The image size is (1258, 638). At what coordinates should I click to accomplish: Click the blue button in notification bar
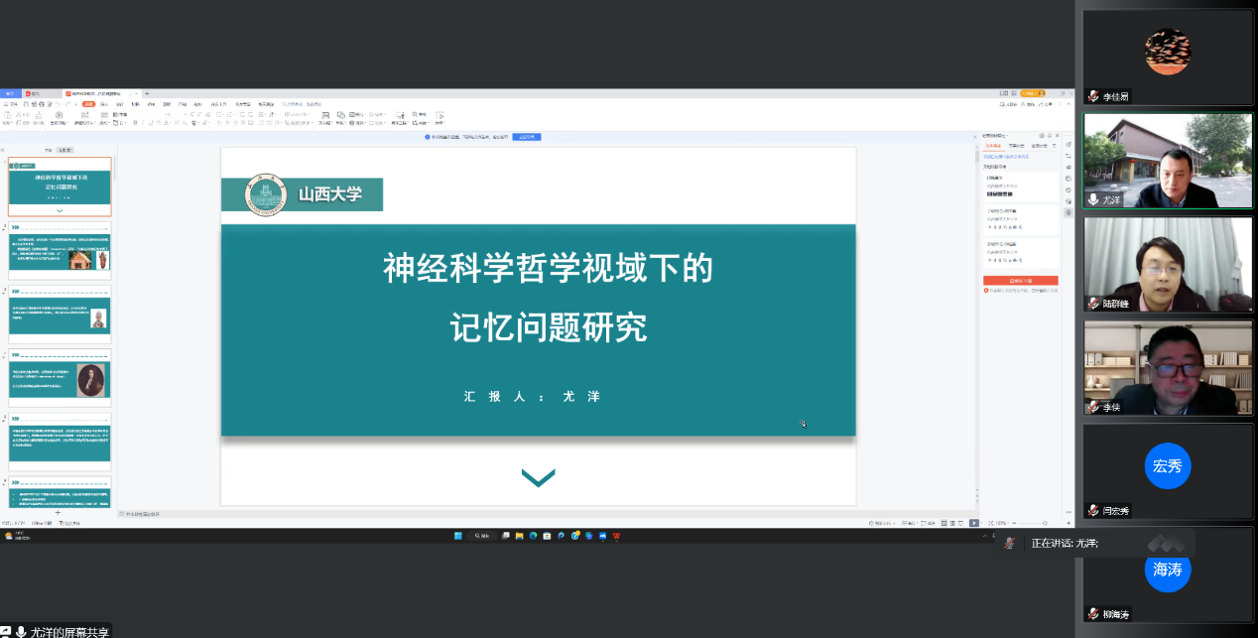coord(526,136)
